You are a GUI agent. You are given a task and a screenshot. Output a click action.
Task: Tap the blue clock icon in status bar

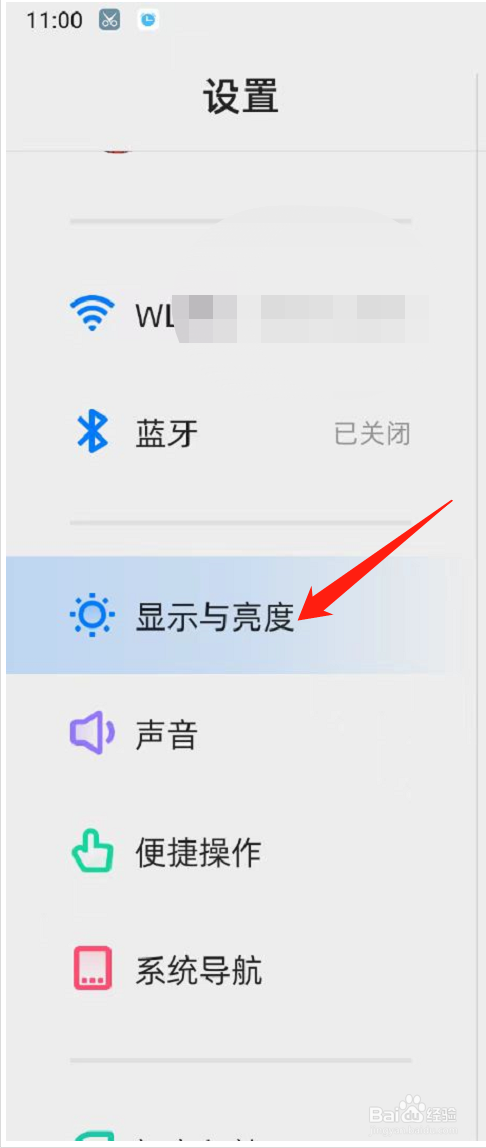point(149,20)
